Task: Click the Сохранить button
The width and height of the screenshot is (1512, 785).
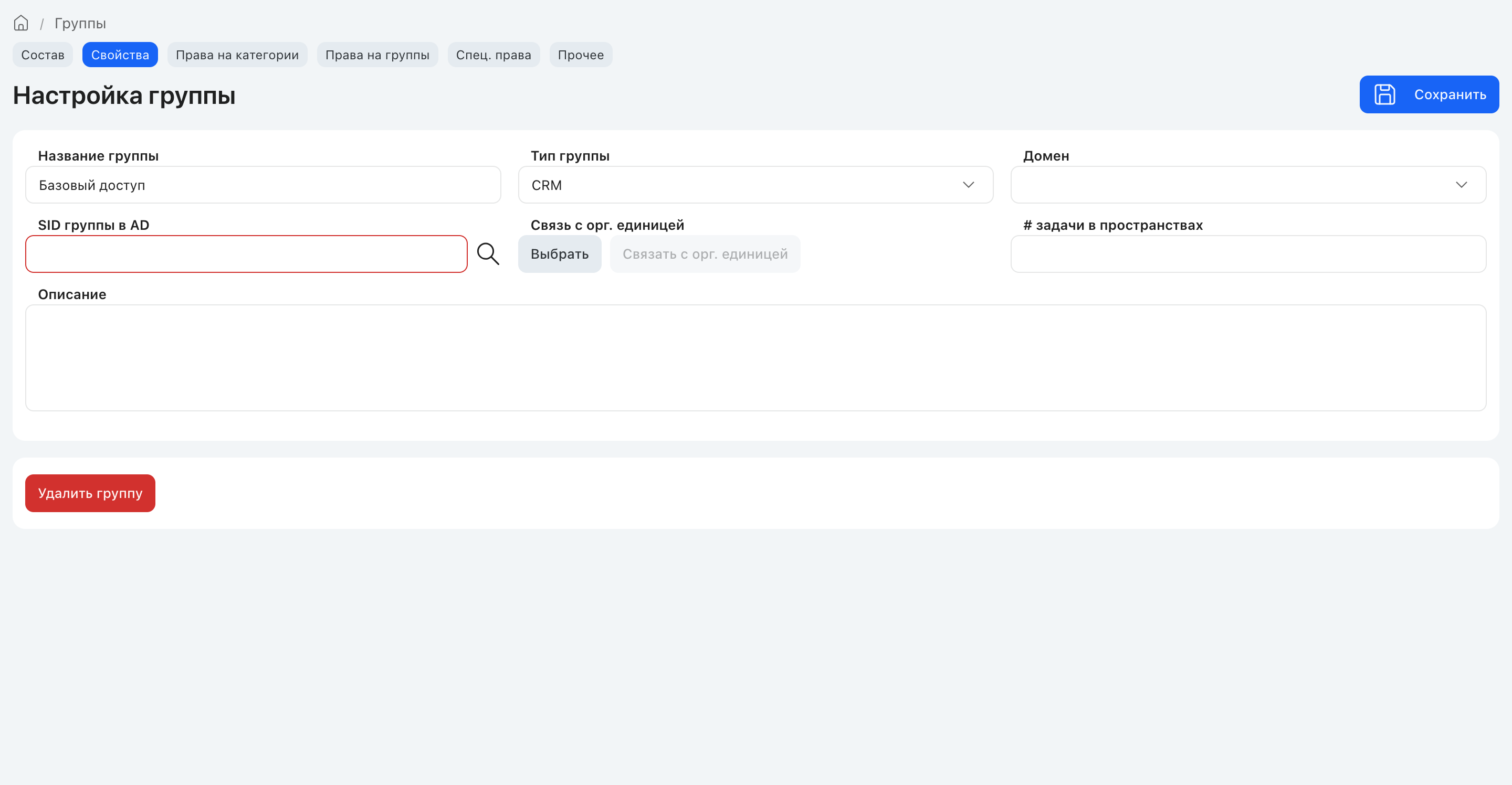Action: pyautogui.click(x=1429, y=94)
